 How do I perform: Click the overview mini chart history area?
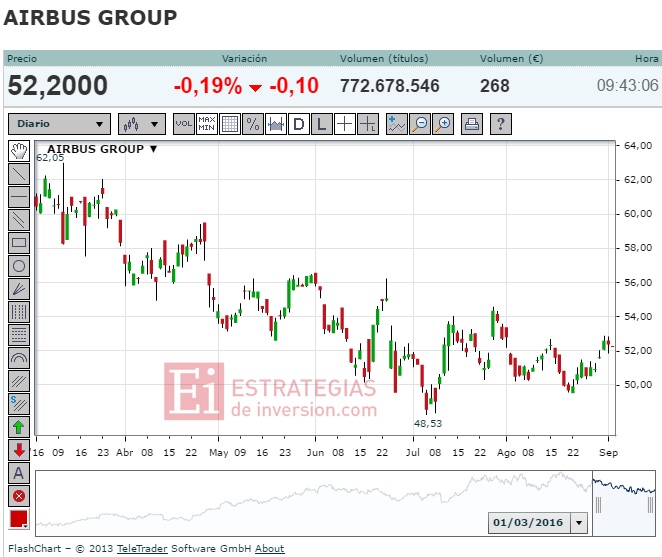pyautogui.click(x=314, y=503)
